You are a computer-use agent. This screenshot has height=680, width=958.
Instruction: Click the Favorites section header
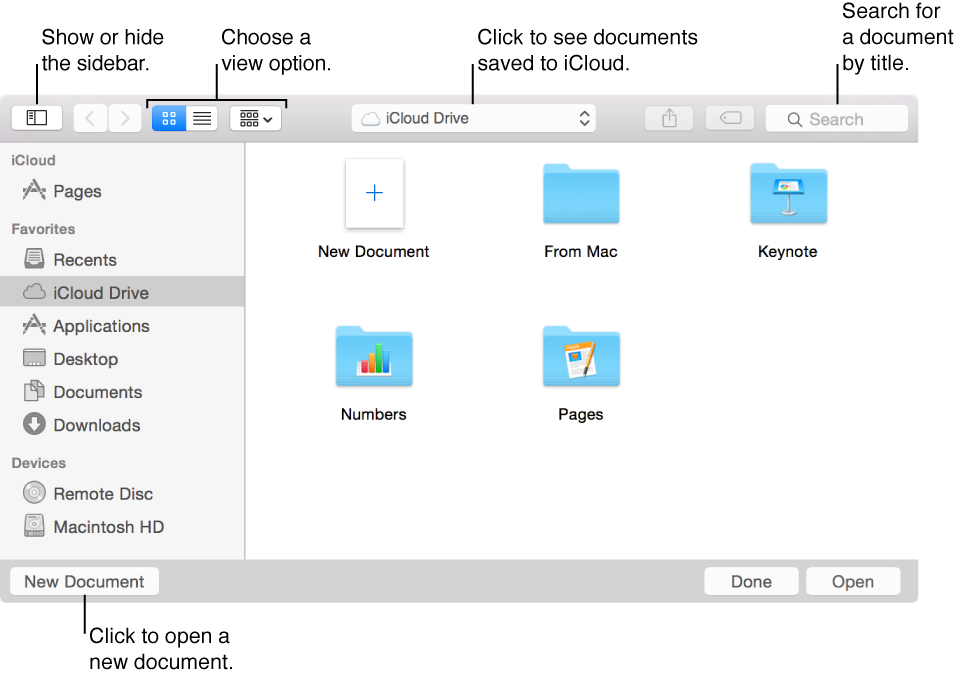click(x=43, y=228)
